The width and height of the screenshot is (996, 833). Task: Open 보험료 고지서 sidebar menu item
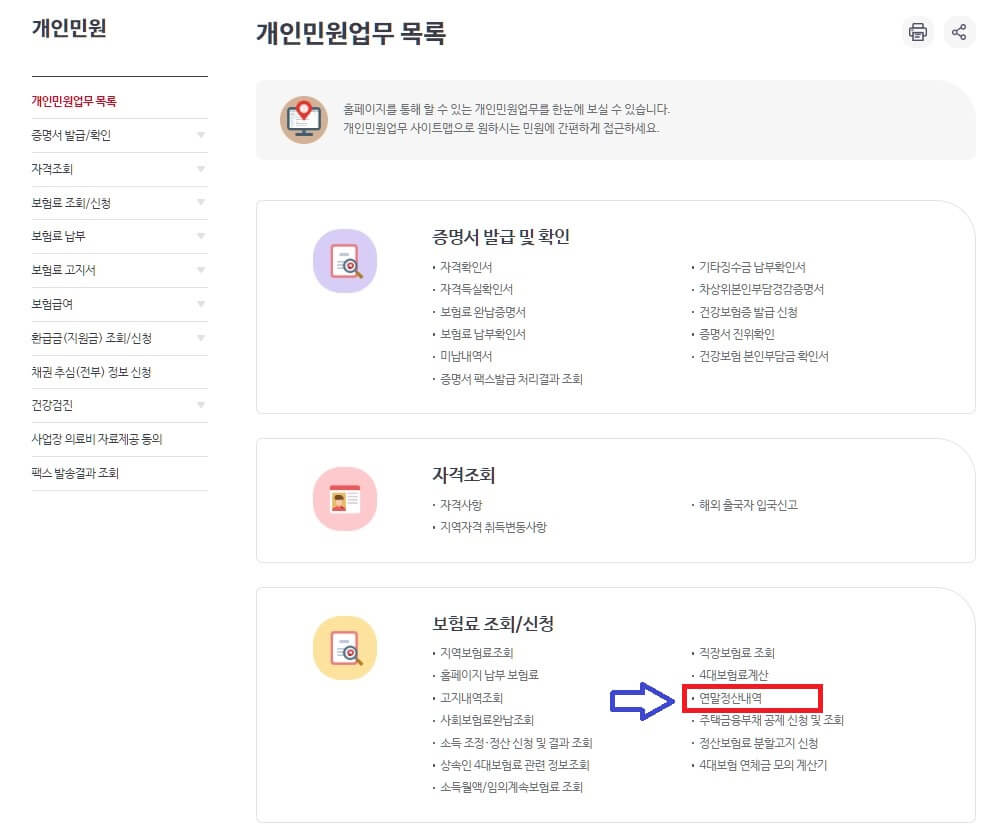click(64, 270)
